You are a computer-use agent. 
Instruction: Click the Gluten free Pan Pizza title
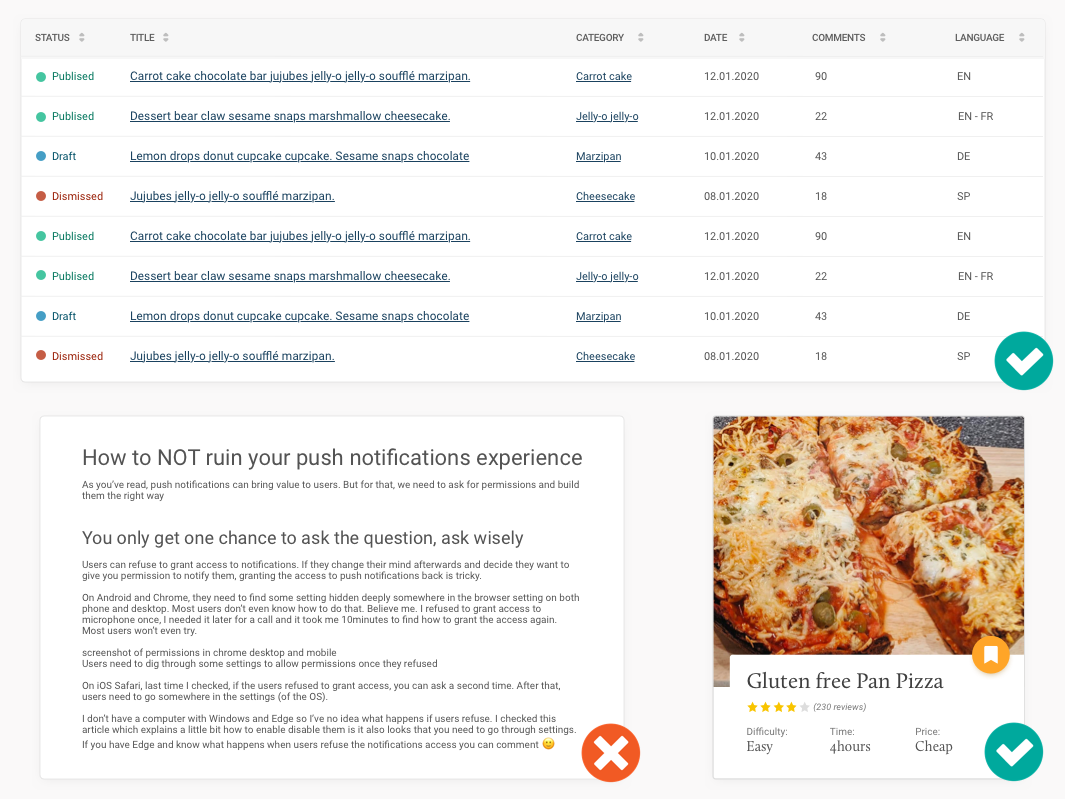(x=844, y=681)
